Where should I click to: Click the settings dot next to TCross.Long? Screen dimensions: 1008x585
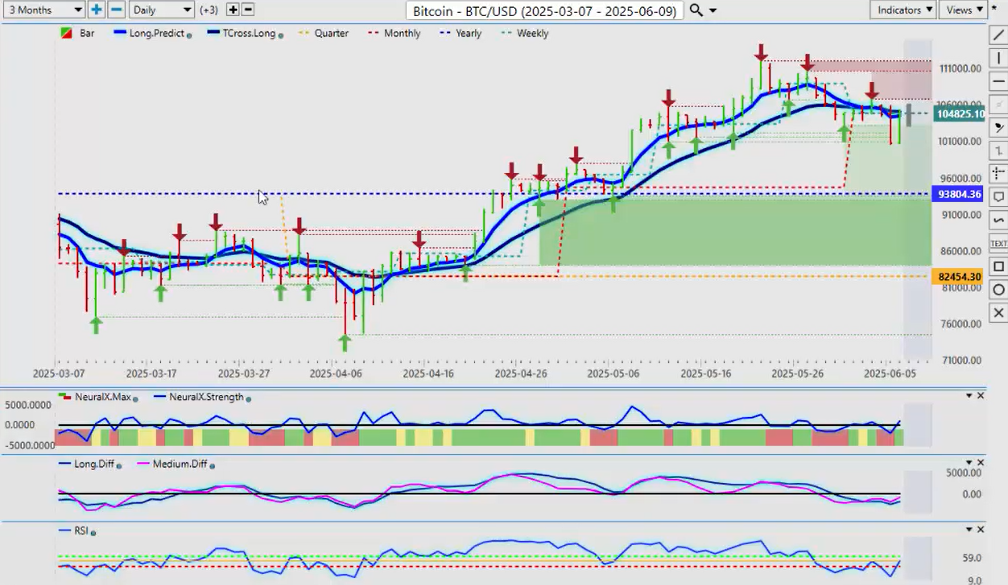281,35
